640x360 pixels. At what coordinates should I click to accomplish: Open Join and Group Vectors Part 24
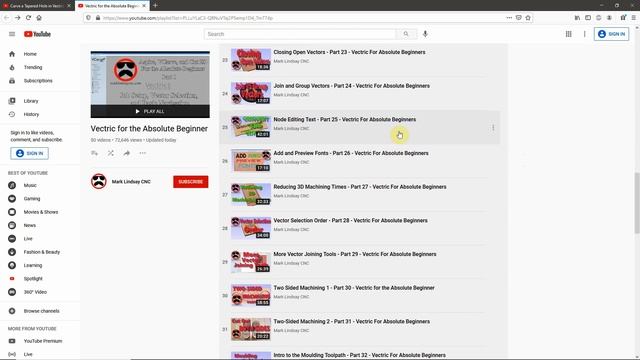[x=351, y=86]
